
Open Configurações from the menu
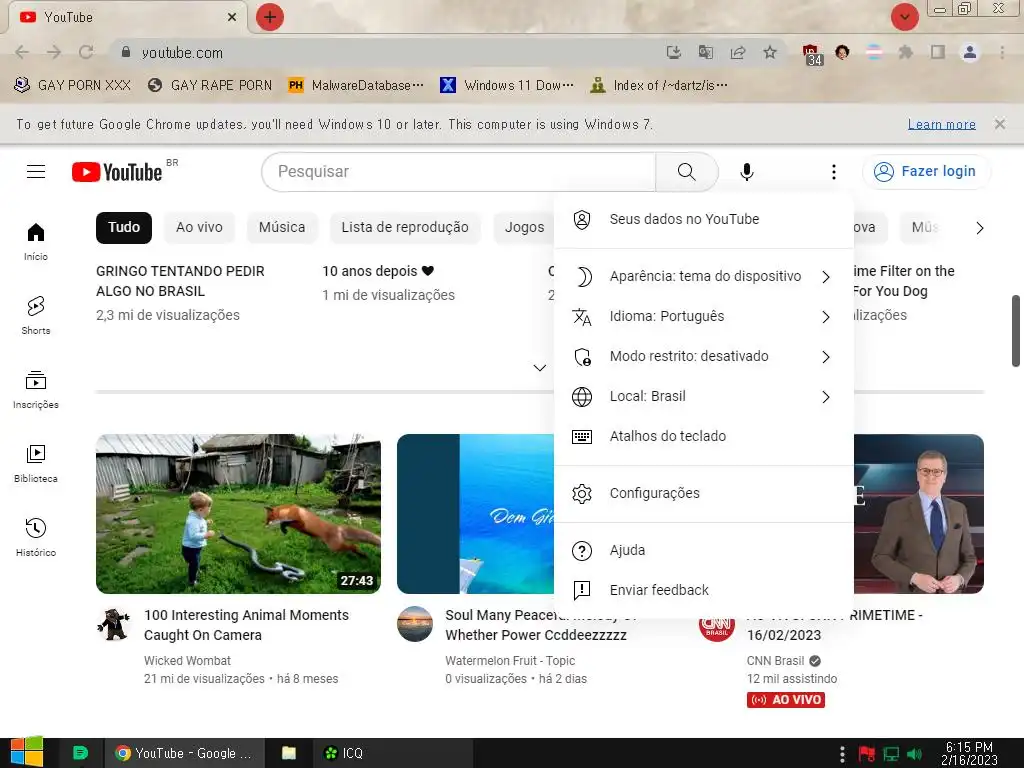703,494
